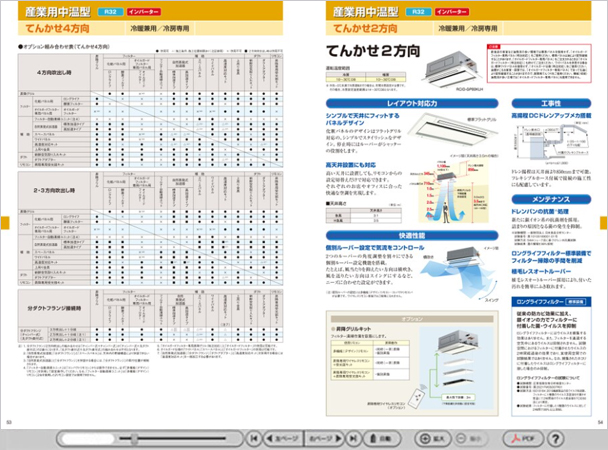
Task: Click the left edge orange page-turn tab
Action: tap(5, 223)
